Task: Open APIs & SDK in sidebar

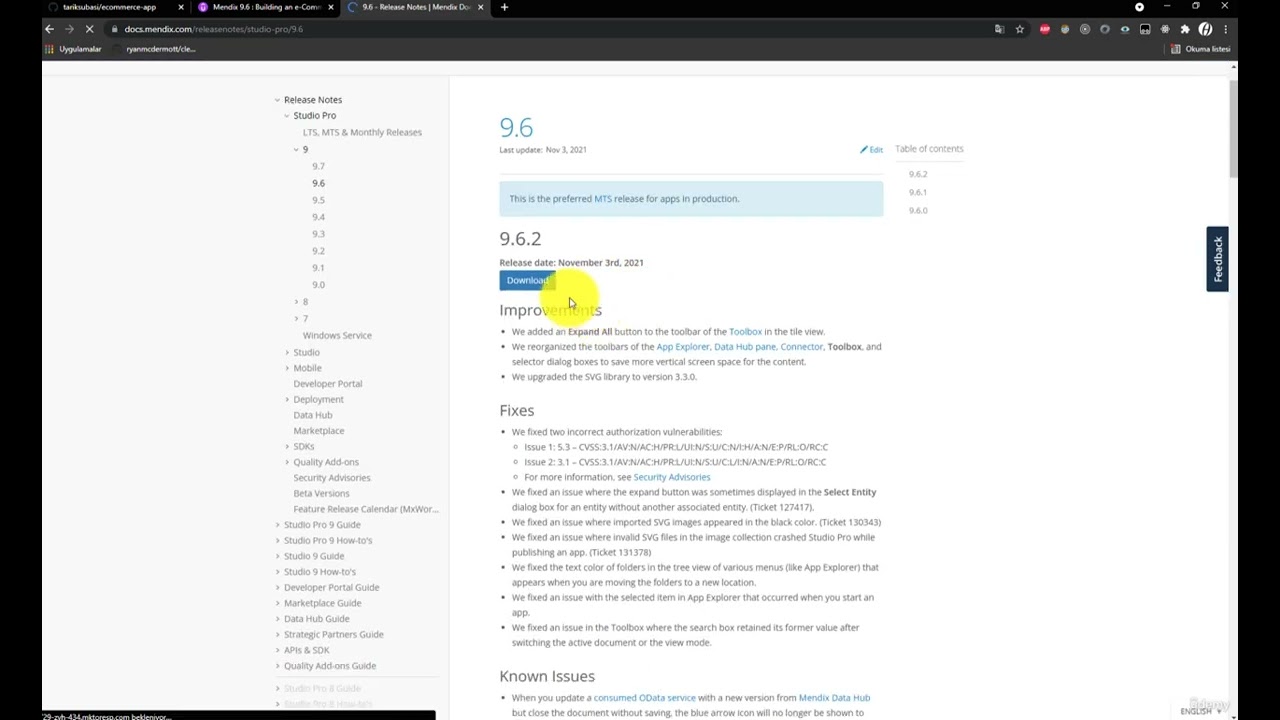Action: click(x=306, y=650)
